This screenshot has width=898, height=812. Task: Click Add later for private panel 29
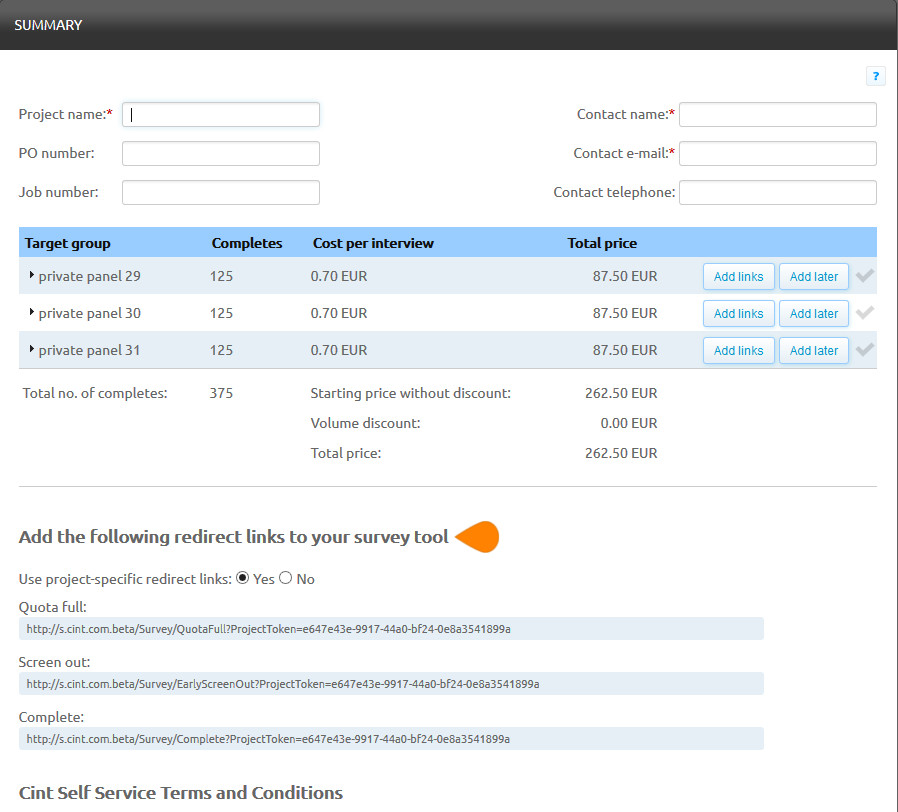814,277
